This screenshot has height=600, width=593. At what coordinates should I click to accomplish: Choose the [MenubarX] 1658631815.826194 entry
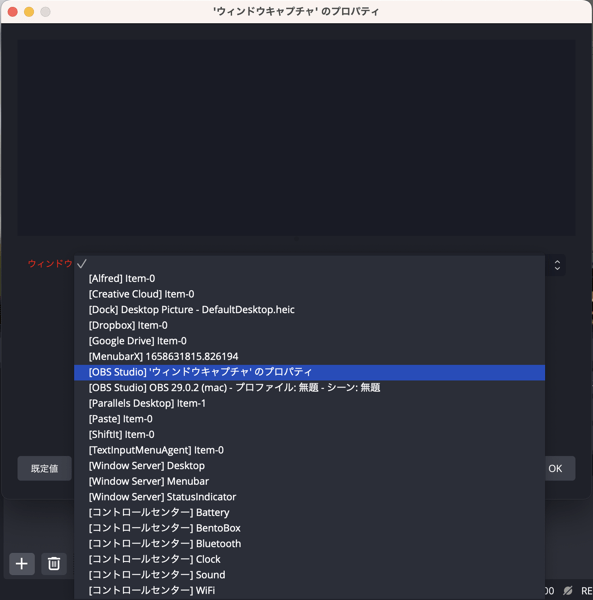309,357
